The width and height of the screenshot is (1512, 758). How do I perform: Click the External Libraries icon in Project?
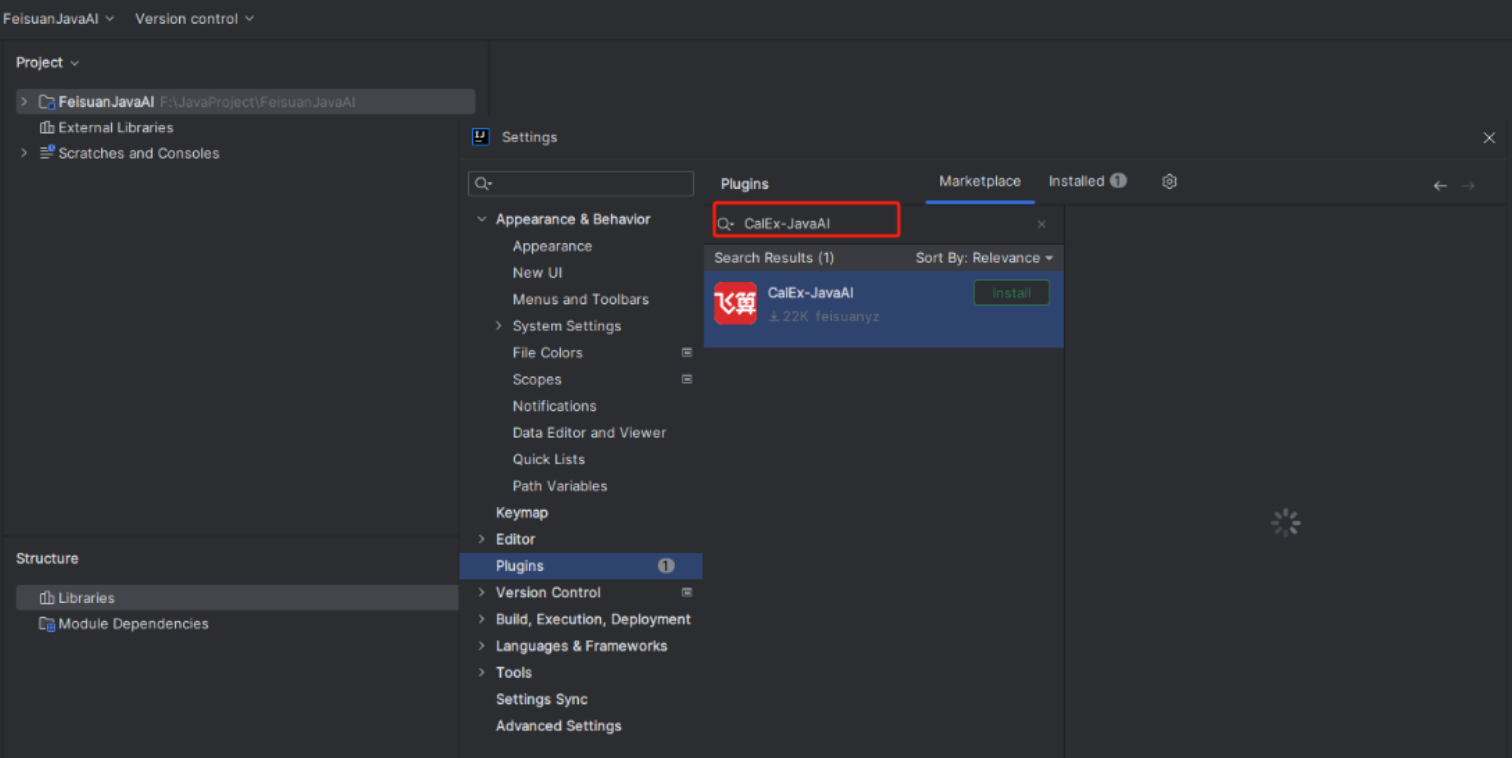(46, 128)
